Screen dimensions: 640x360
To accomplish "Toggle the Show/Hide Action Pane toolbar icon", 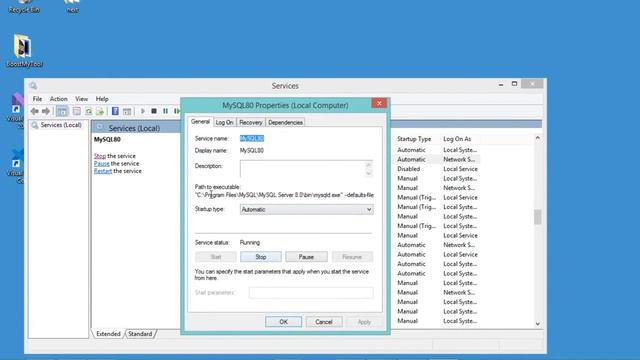I will click(x=127, y=111).
